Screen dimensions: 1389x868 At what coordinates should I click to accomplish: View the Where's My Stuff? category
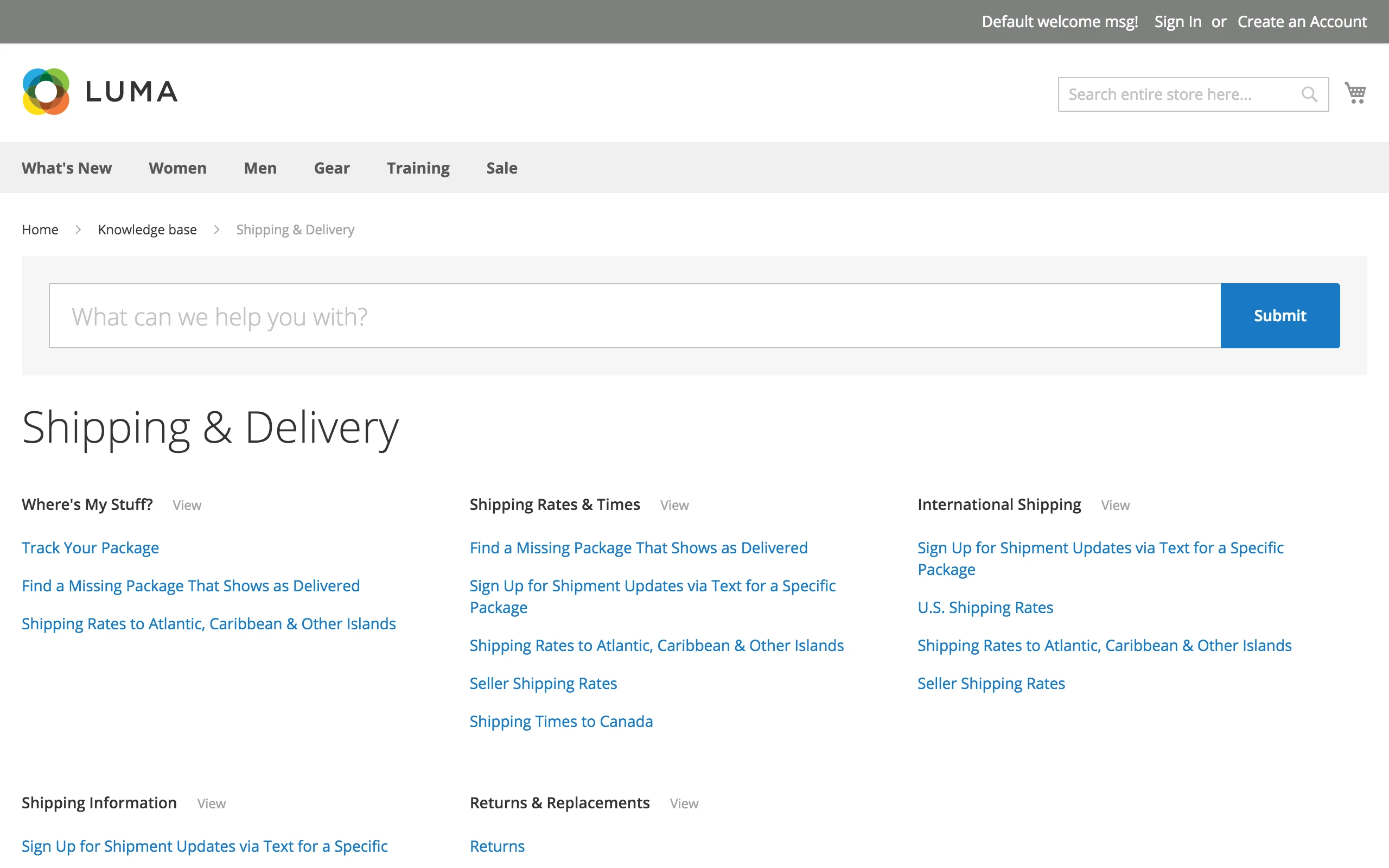(187, 505)
